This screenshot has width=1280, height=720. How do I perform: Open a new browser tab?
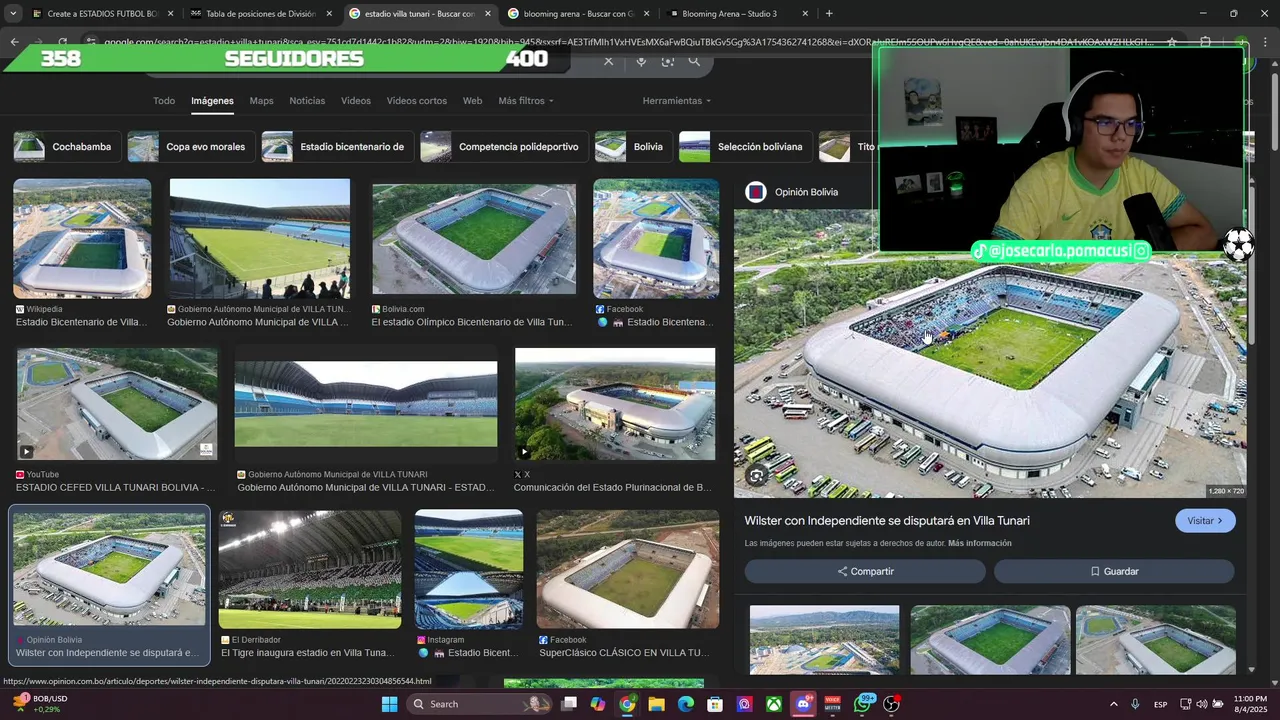(829, 14)
